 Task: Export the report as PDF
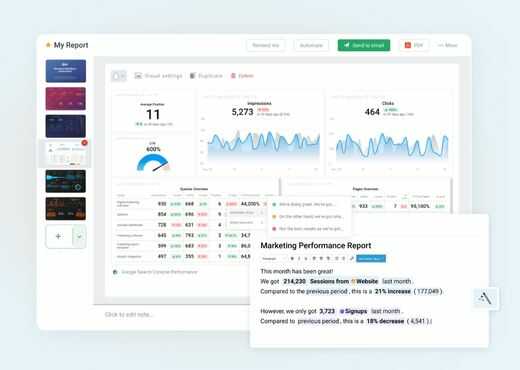(414, 45)
